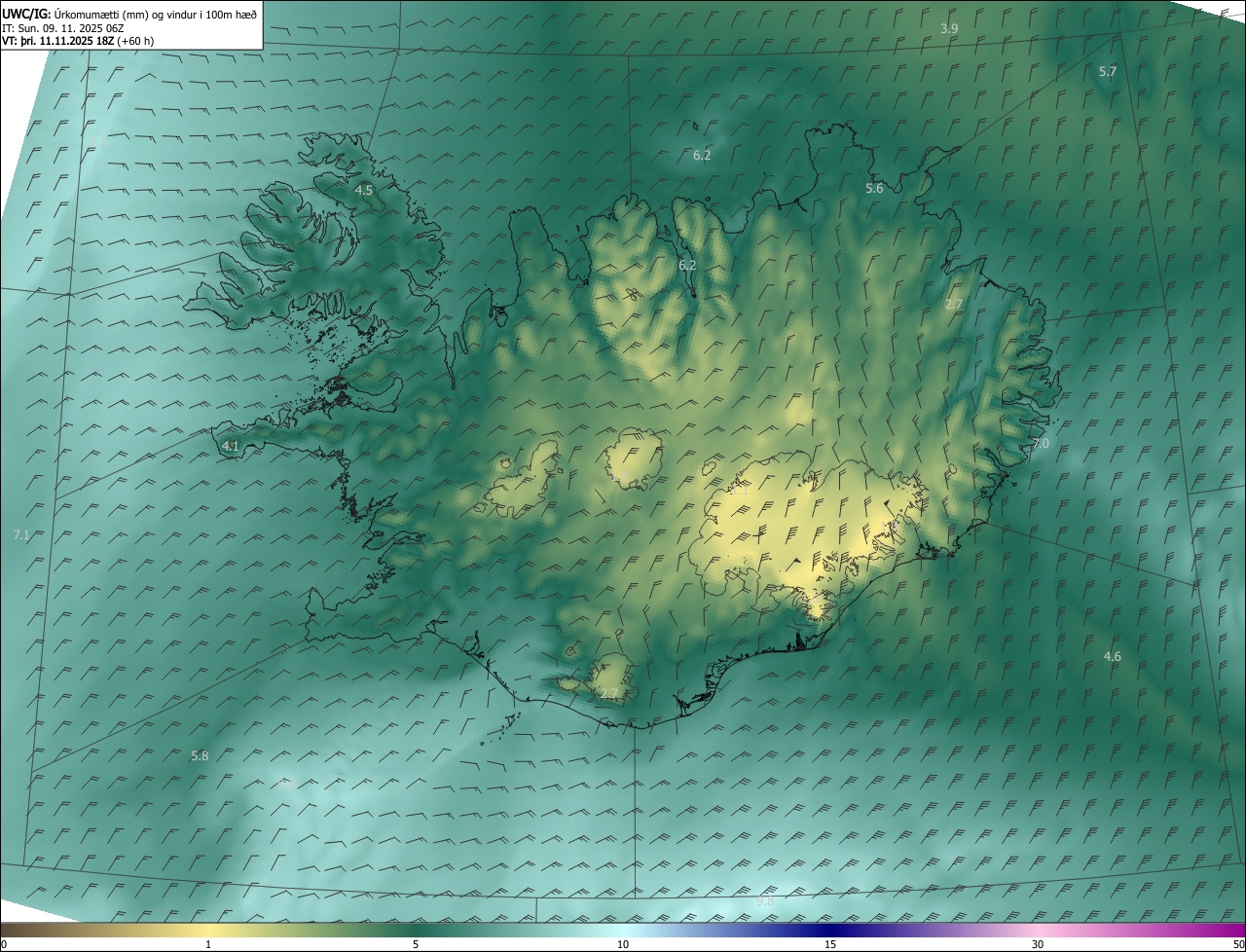Click the '30' tick label on the color scale
This screenshot has width=1246, height=952.
click(1038, 945)
